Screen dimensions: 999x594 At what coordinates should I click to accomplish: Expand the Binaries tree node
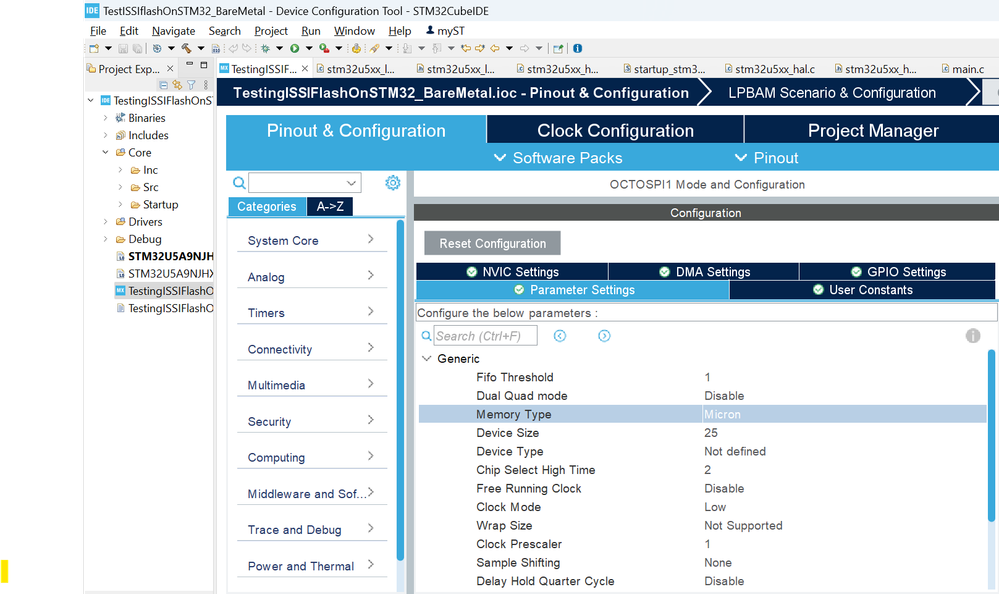point(105,118)
